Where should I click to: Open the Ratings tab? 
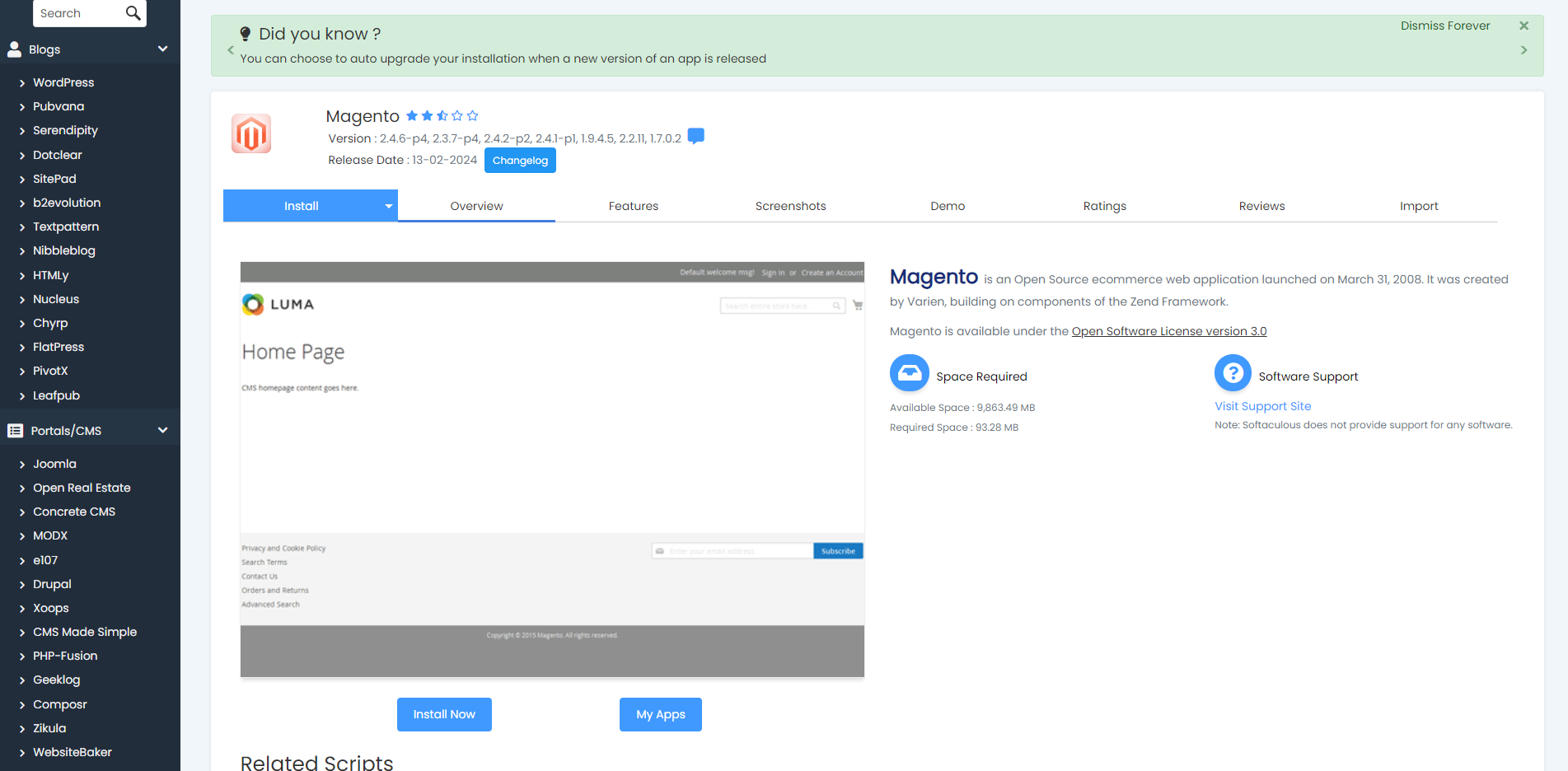click(1104, 206)
